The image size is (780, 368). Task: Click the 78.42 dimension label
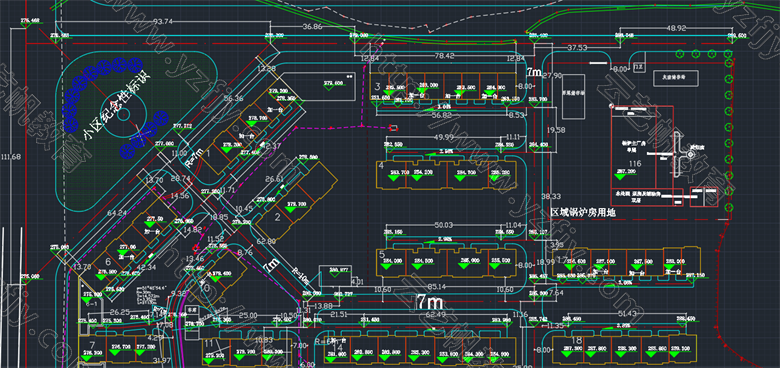click(444, 56)
